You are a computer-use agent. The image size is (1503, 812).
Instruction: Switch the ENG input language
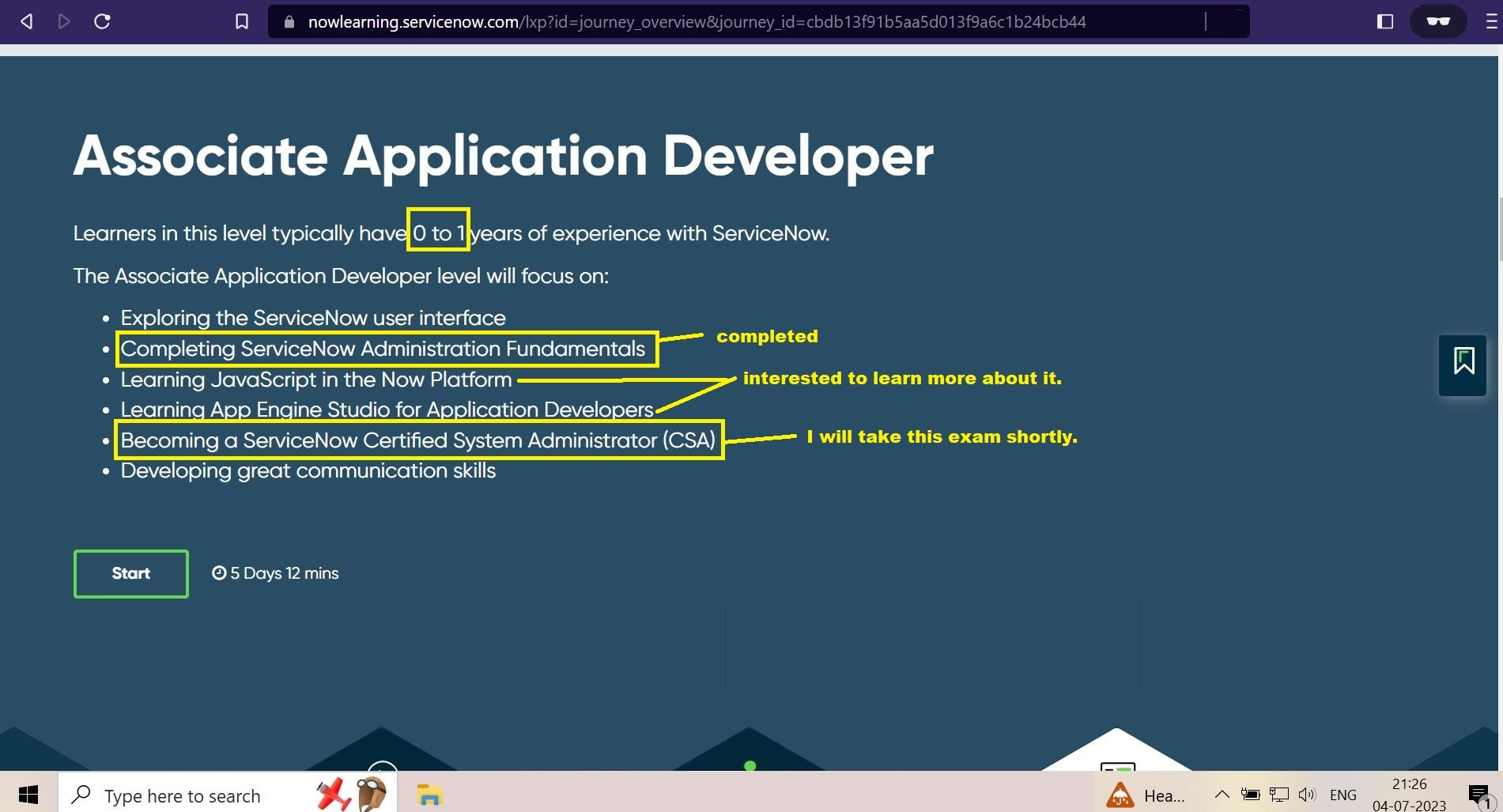tap(1343, 795)
